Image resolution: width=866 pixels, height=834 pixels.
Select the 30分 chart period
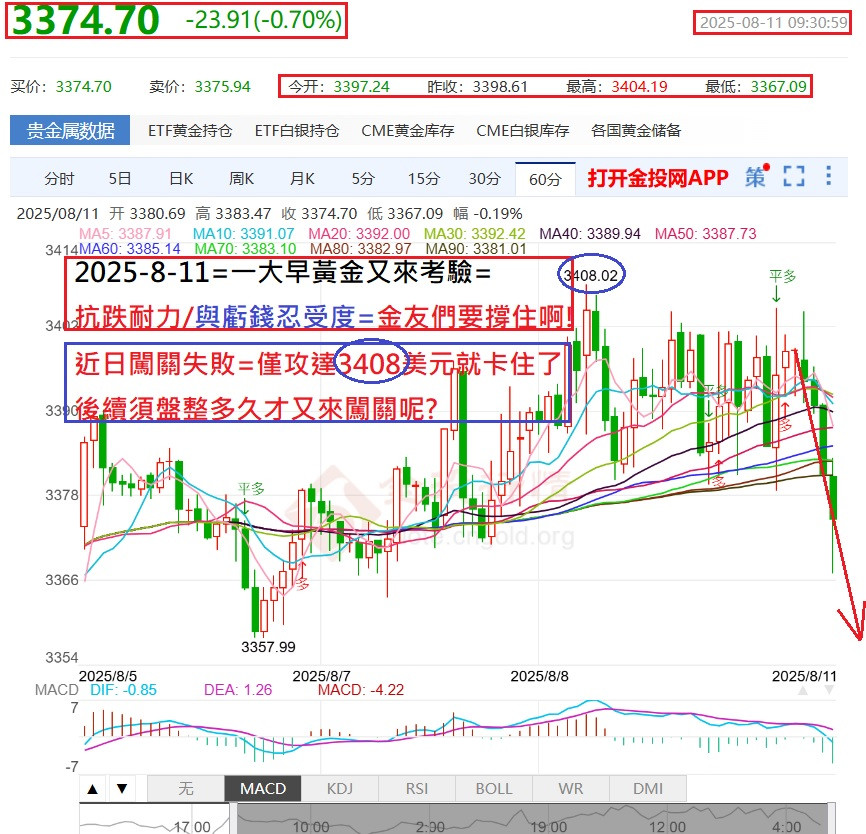click(484, 179)
